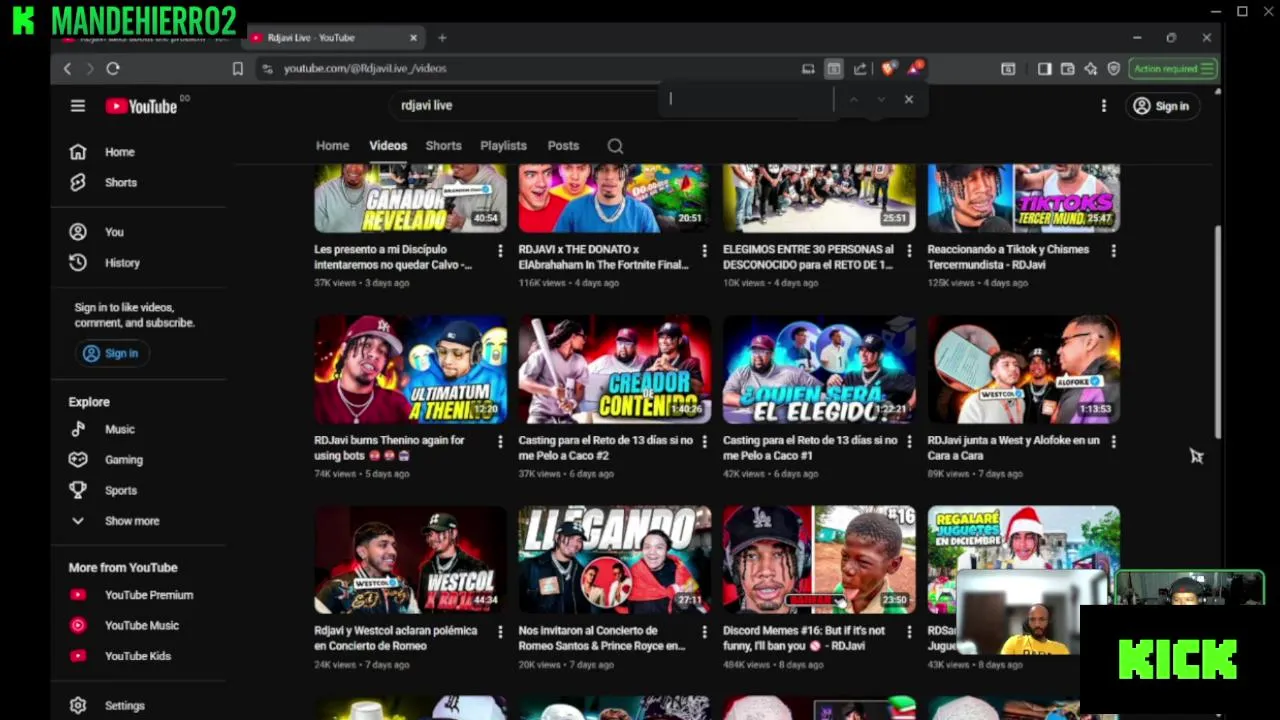Click the YouTube logo
This screenshot has width=1280, height=720.
tap(141, 106)
